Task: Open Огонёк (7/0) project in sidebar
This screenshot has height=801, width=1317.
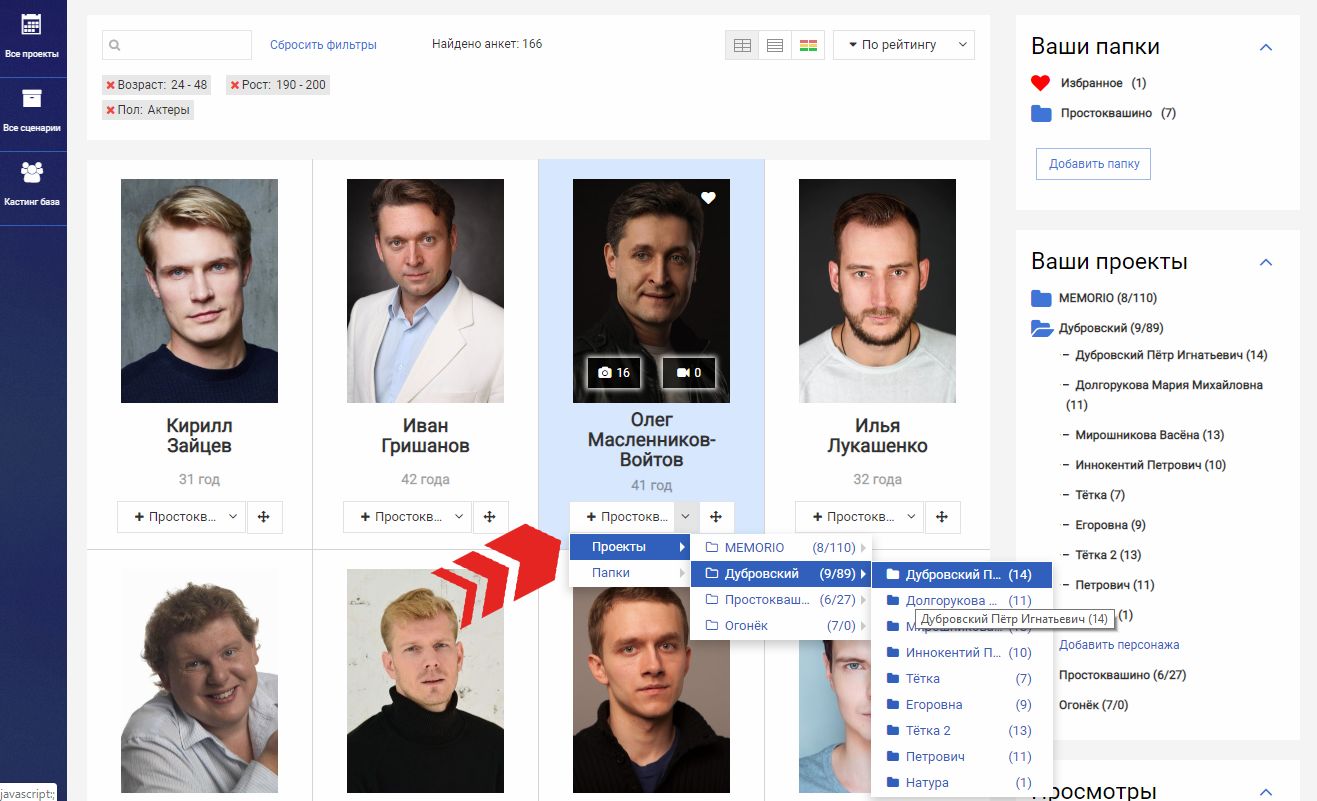Action: tap(1093, 705)
